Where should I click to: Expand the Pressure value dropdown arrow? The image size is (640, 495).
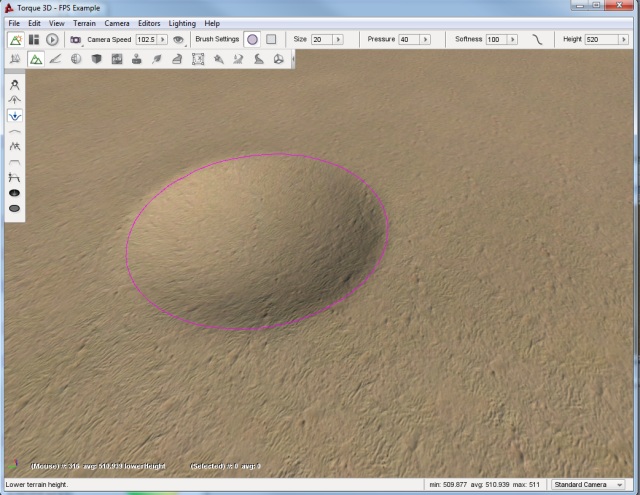[426, 39]
